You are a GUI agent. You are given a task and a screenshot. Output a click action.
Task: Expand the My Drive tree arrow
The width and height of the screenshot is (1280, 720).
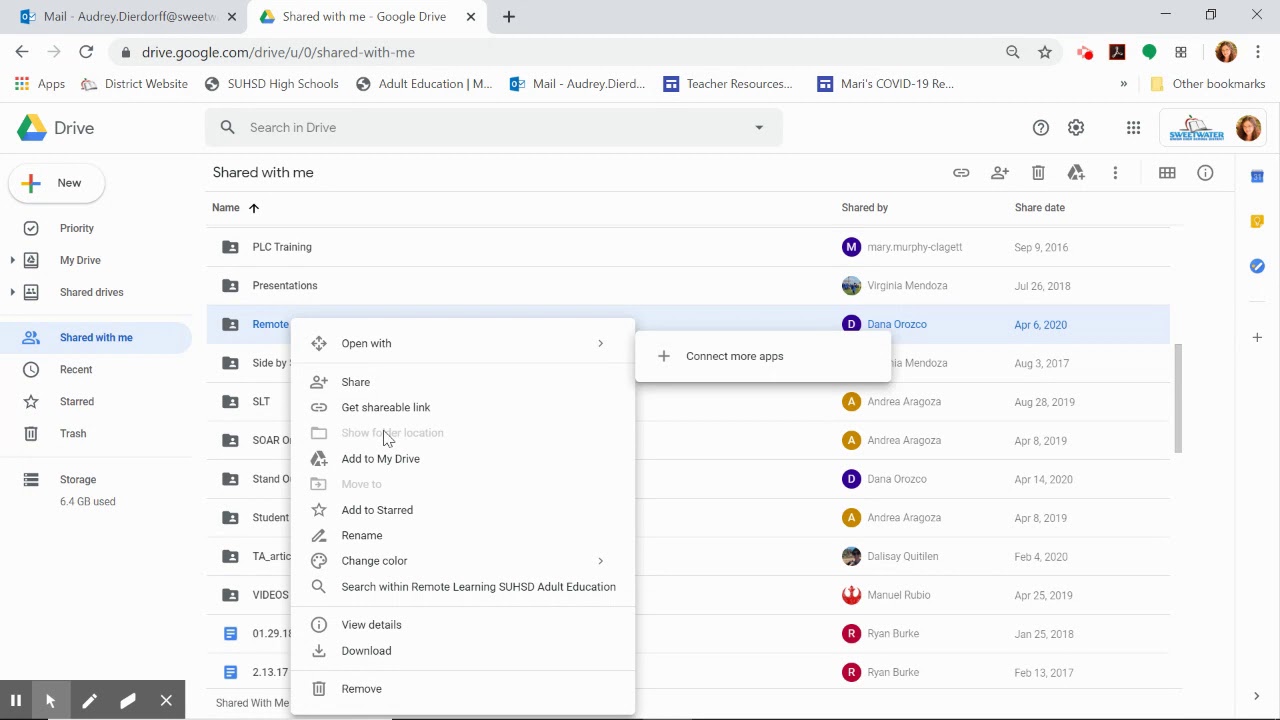click(x=12, y=260)
